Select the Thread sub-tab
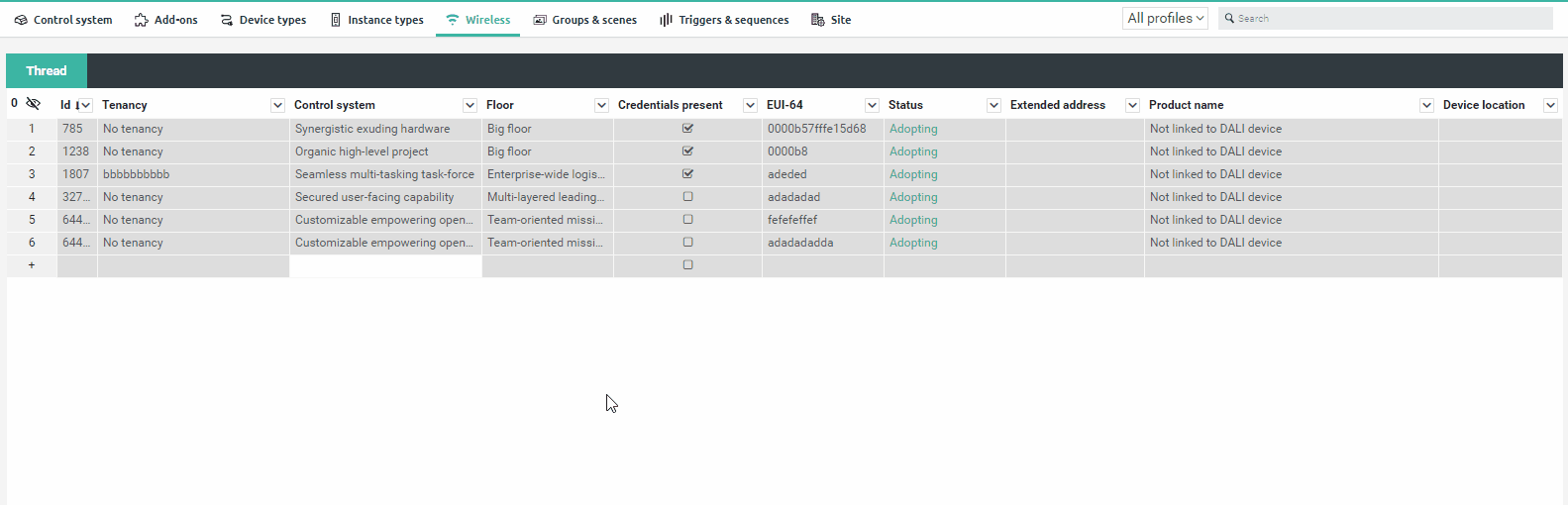Screen dimensions: 1568x505 [47, 71]
